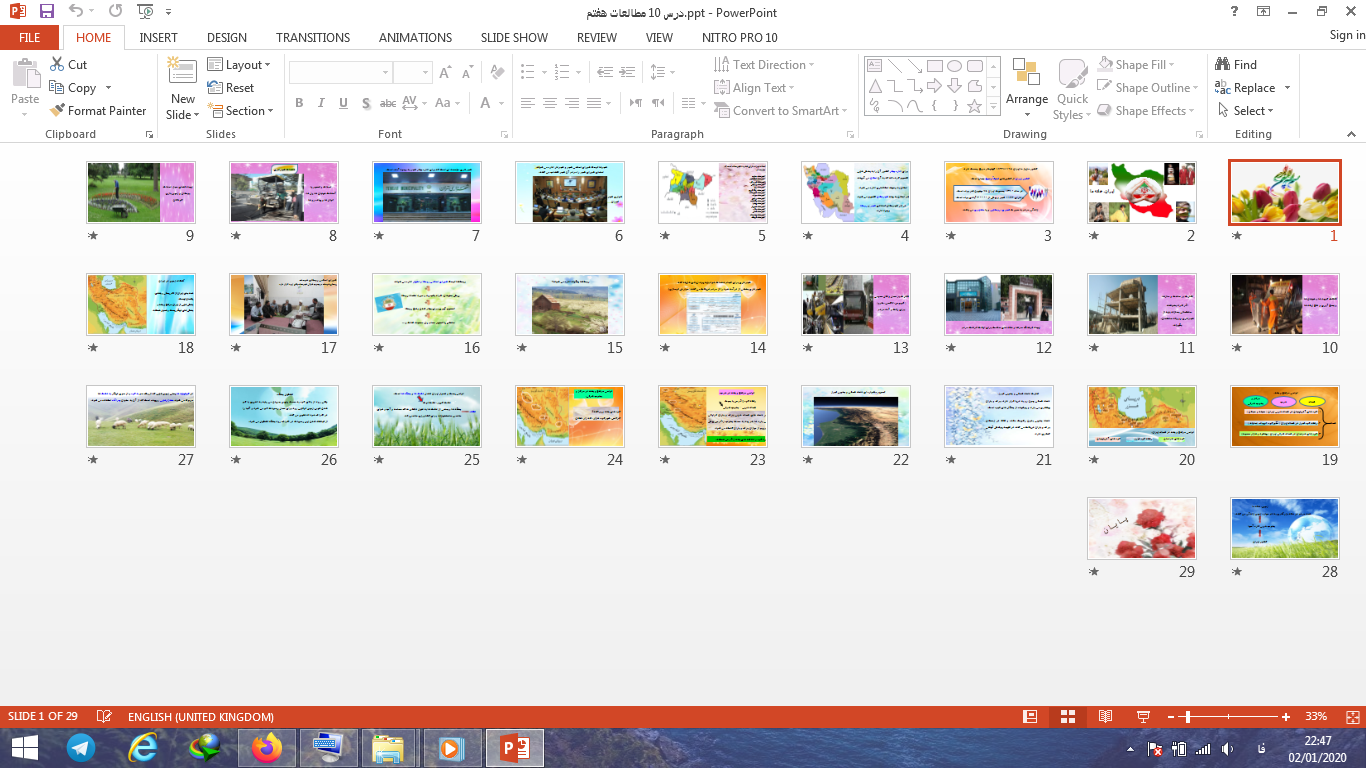
Task: Click the Sign in link
Action: 1346,35
